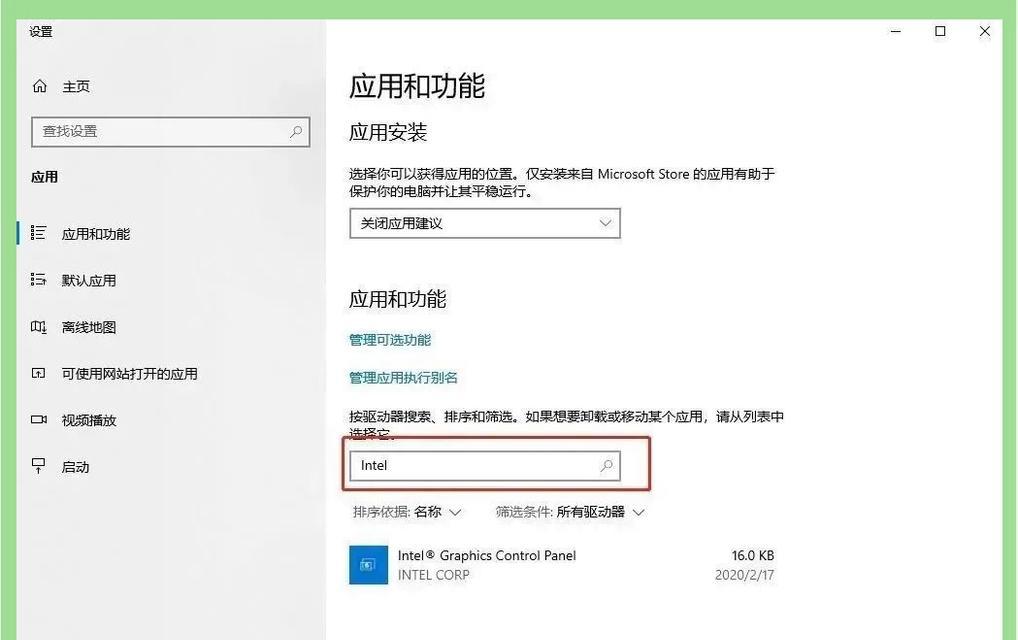Click magnifier icon in the Intel search box

click(x=606, y=466)
